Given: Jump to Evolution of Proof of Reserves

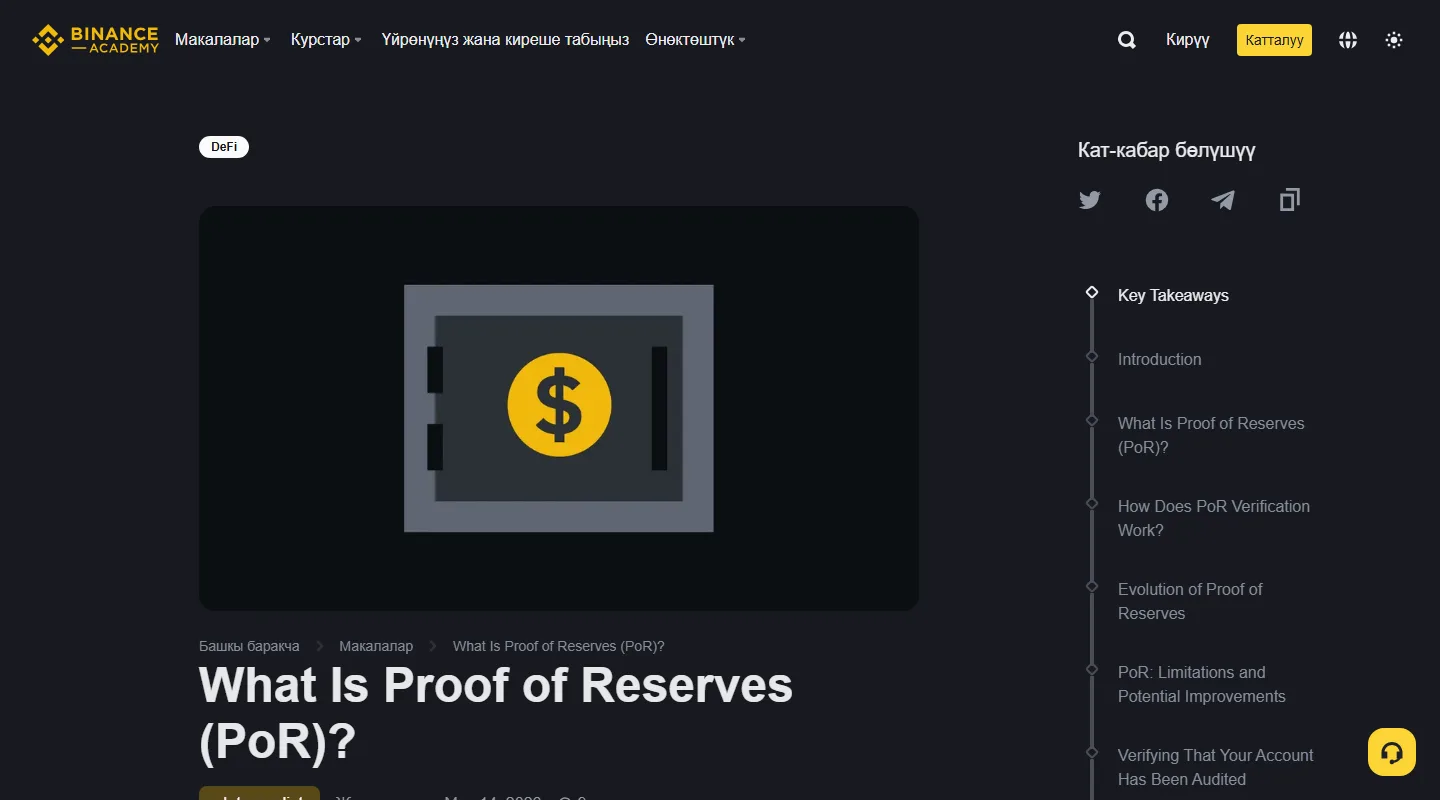Looking at the screenshot, I should (1190, 601).
